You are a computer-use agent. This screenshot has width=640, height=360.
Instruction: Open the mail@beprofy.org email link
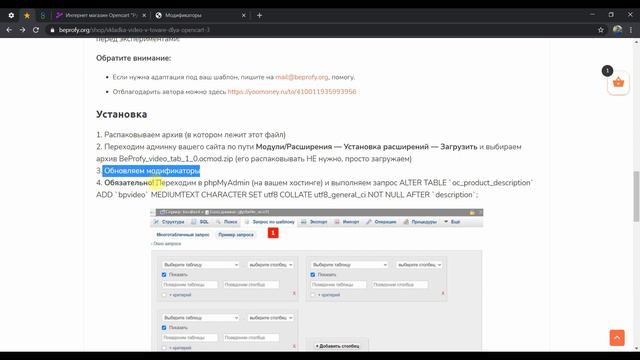(302, 77)
